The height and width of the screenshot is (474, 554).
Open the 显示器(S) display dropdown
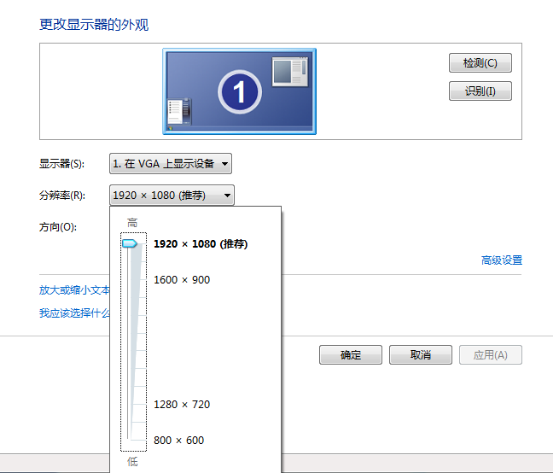click(x=170, y=164)
